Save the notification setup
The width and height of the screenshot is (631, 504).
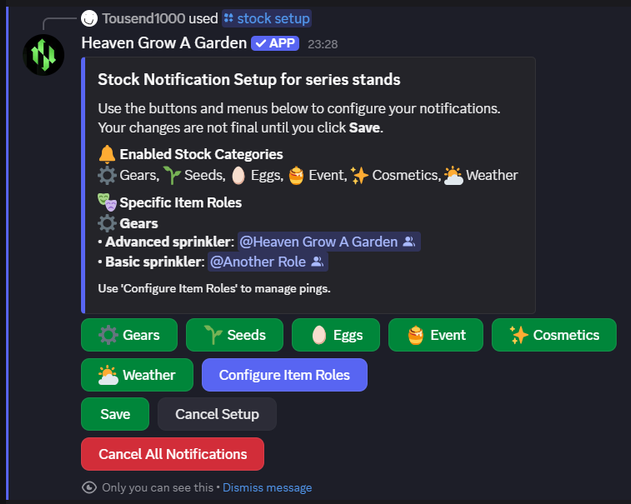[115, 414]
